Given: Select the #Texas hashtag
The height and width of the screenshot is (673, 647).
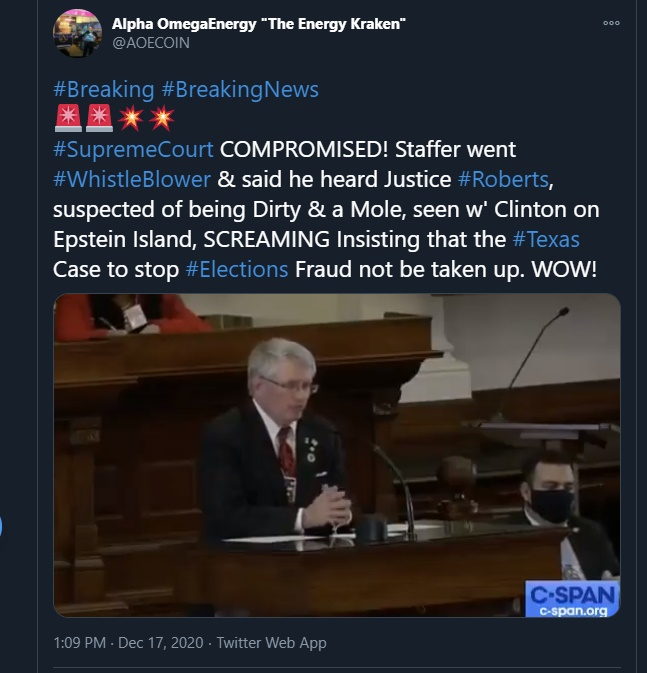Looking at the screenshot, I should click(x=546, y=239).
